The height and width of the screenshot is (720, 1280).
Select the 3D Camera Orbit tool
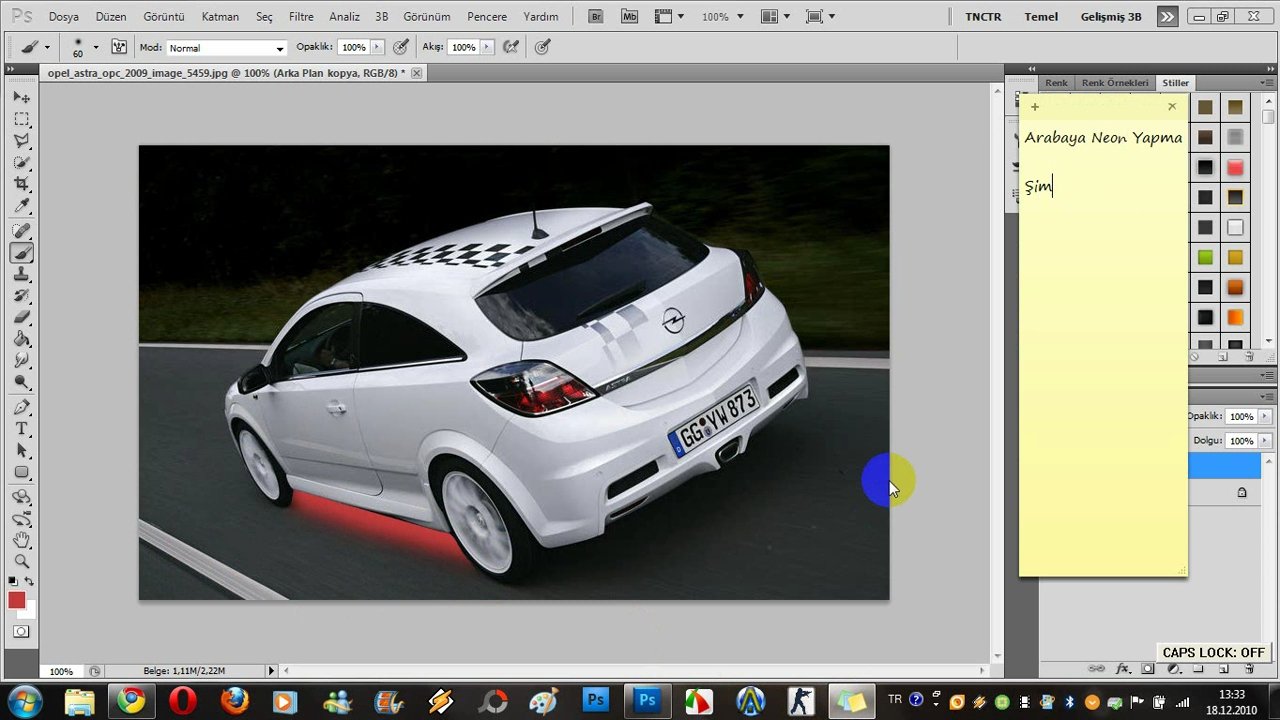pyautogui.click(x=21, y=519)
